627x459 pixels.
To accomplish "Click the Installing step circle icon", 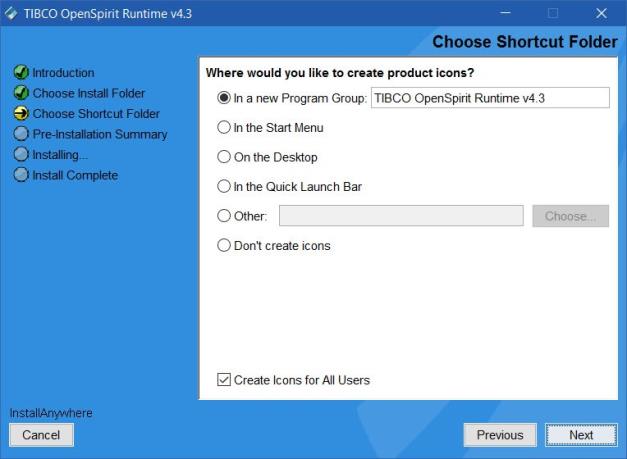I will 20,155.
